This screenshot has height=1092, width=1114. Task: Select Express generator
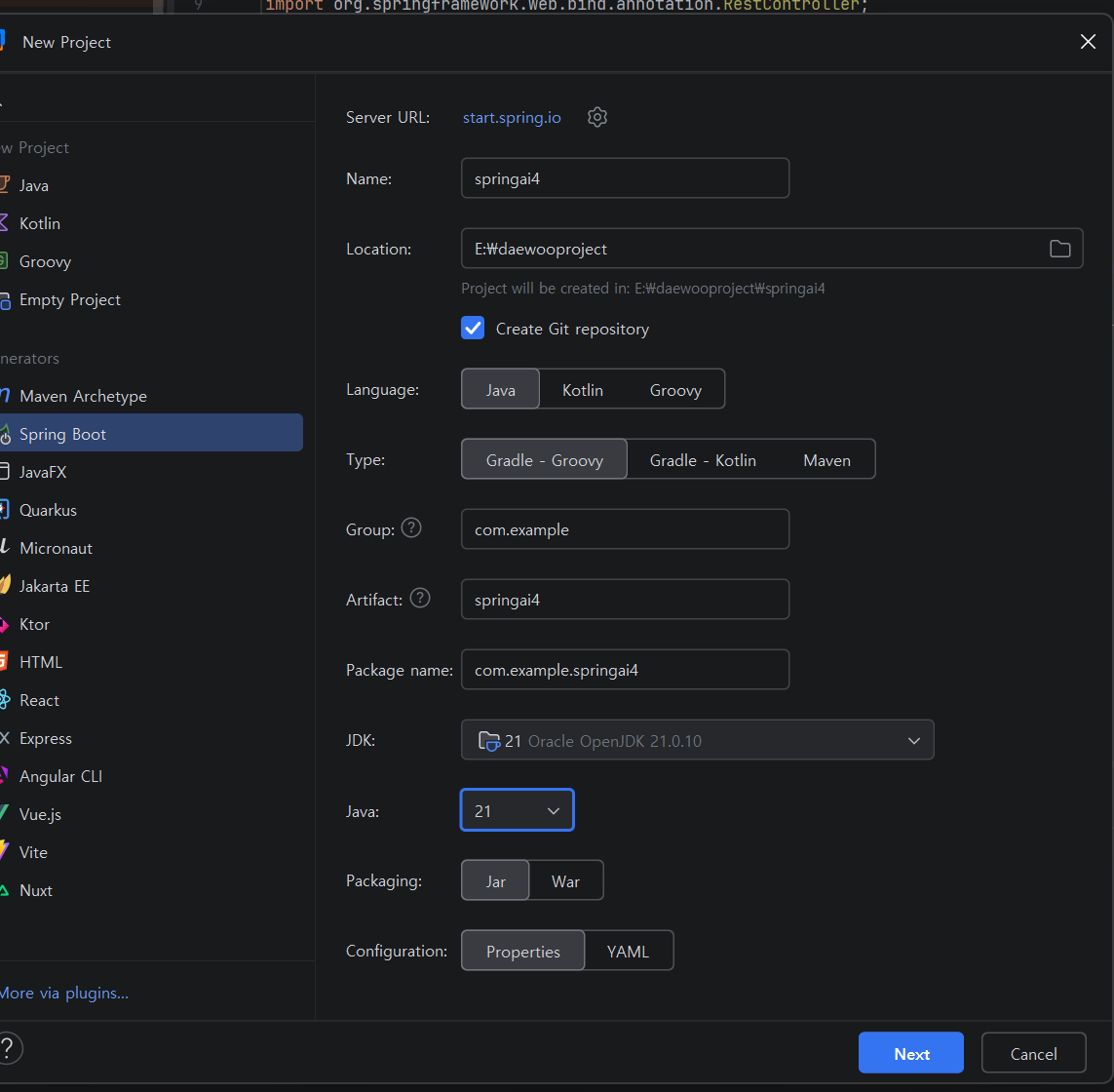point(151,738)
